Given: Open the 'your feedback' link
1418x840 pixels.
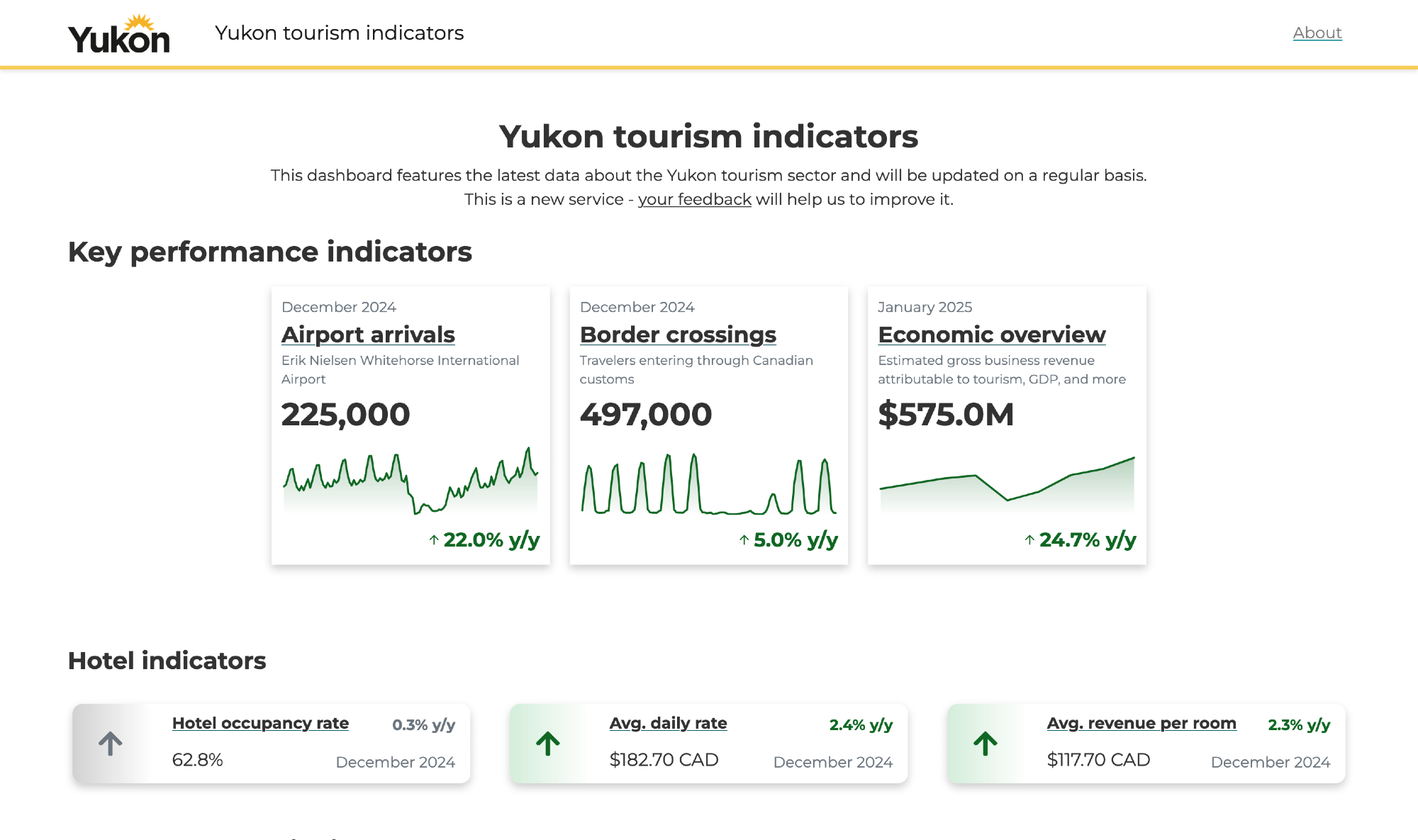Looking at the screenshot, I should click(x=694, y=199).
